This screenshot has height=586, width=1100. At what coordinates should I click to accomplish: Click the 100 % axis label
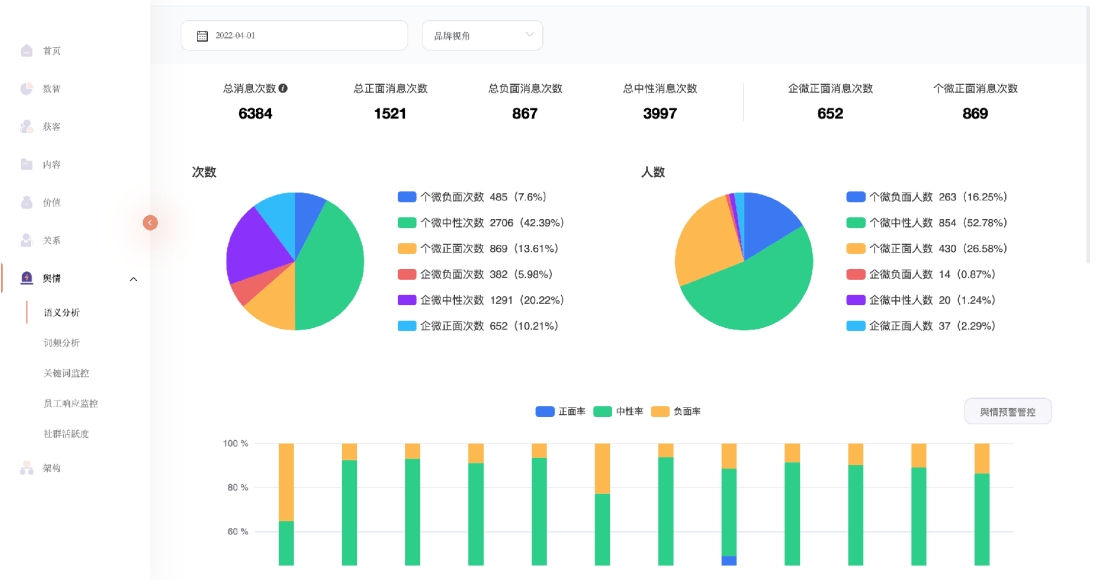[235, 444]
